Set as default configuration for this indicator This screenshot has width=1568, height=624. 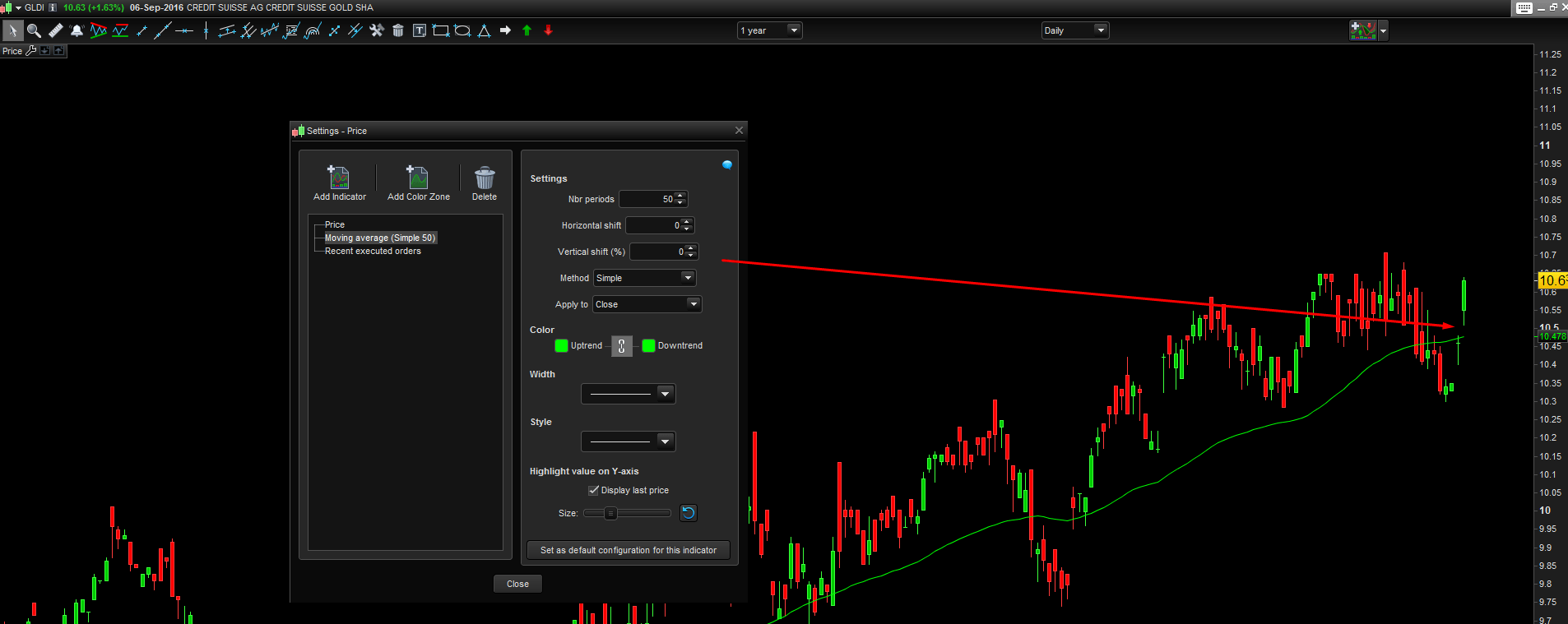point(629,550)
